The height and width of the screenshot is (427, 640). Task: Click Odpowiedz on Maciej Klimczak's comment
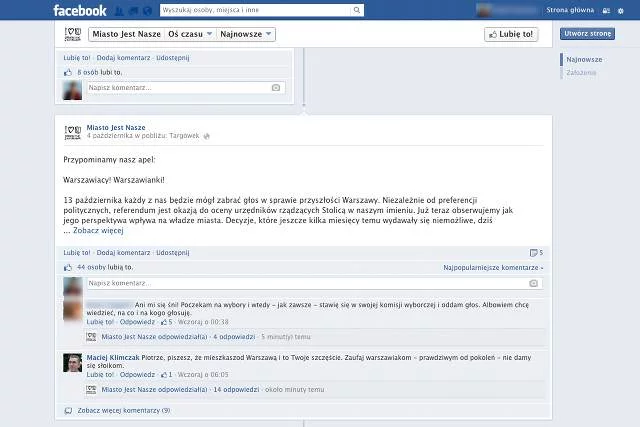[137, 375]
